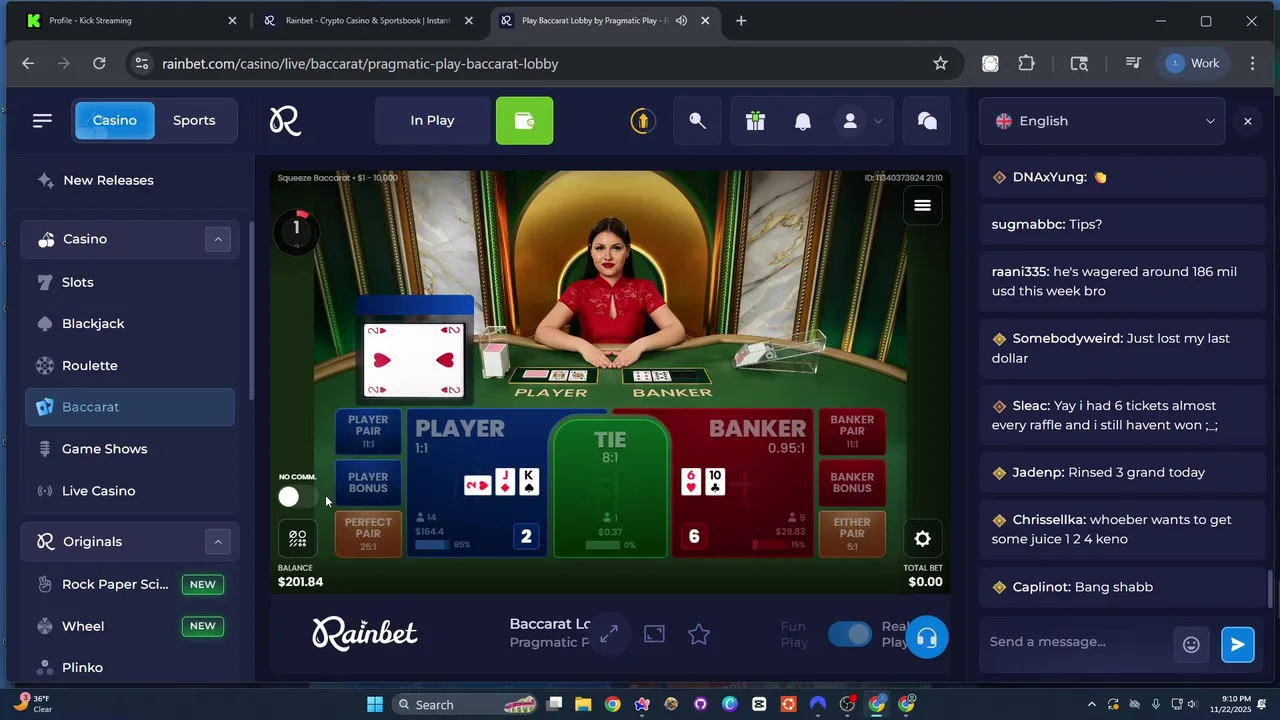This screenshot has width=1280, height=720.
Task: Open the search magnifier in header
Action: tap(697, 121)
